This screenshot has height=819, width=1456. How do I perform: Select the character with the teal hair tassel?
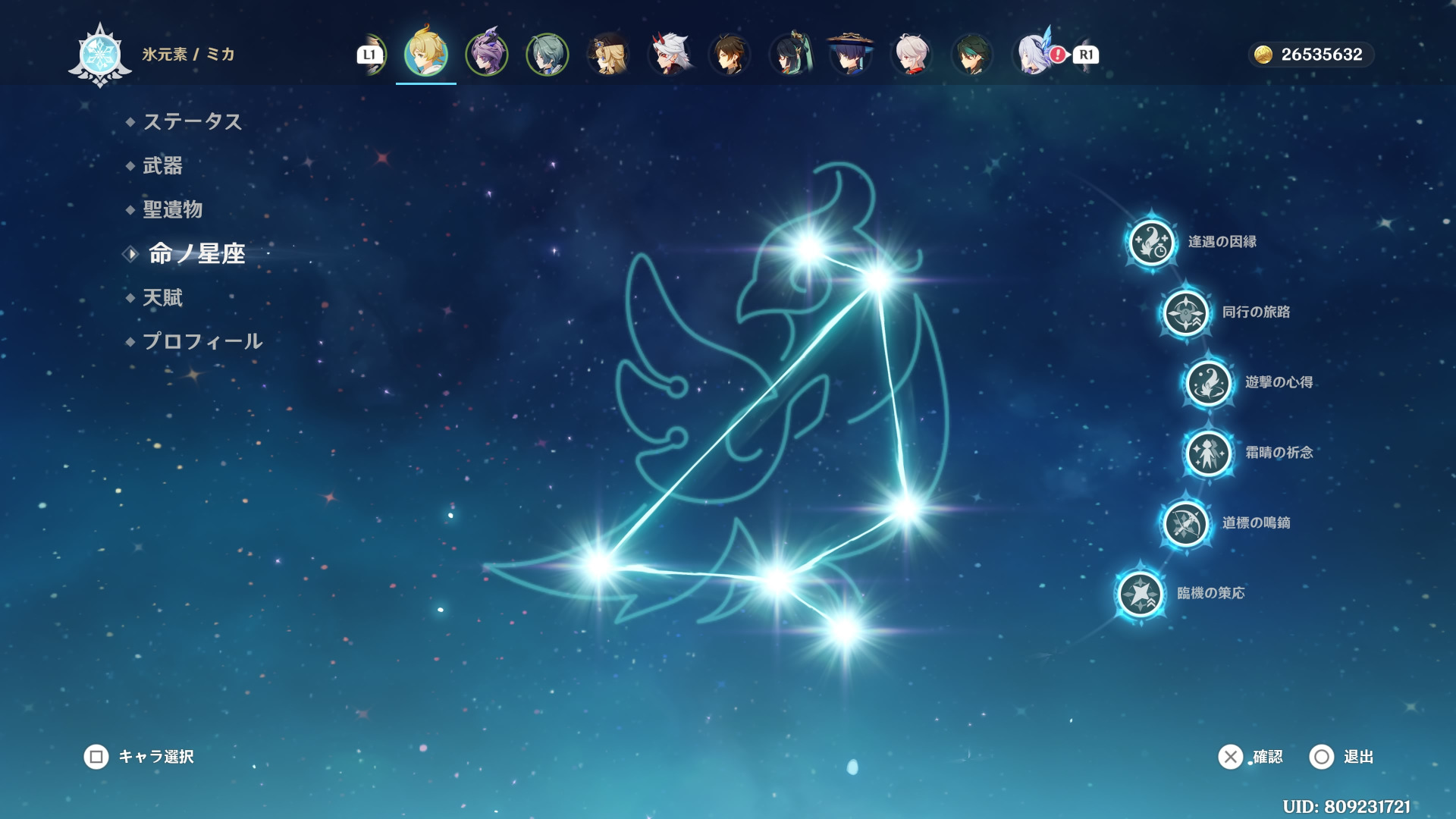[x=790, y=54]
